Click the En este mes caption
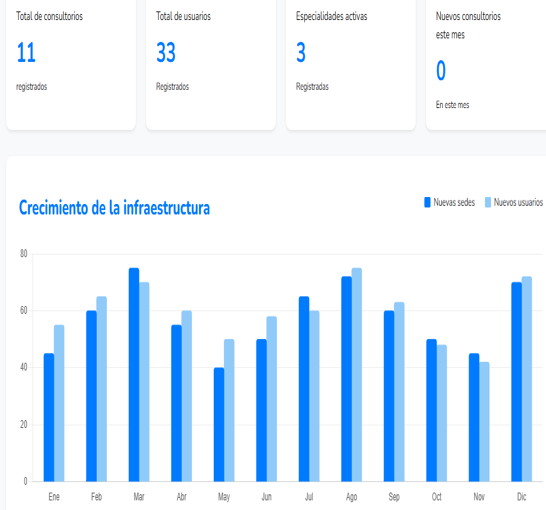This screenshot has height=510, width=546. pos(452,104)
